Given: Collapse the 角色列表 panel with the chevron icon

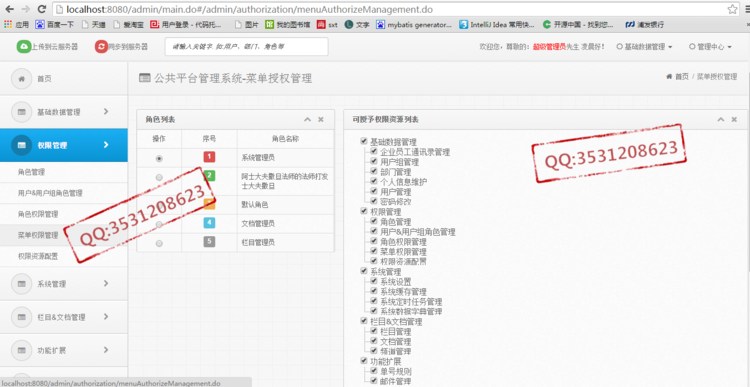Looking at the screenshot, I should (308, 120).
